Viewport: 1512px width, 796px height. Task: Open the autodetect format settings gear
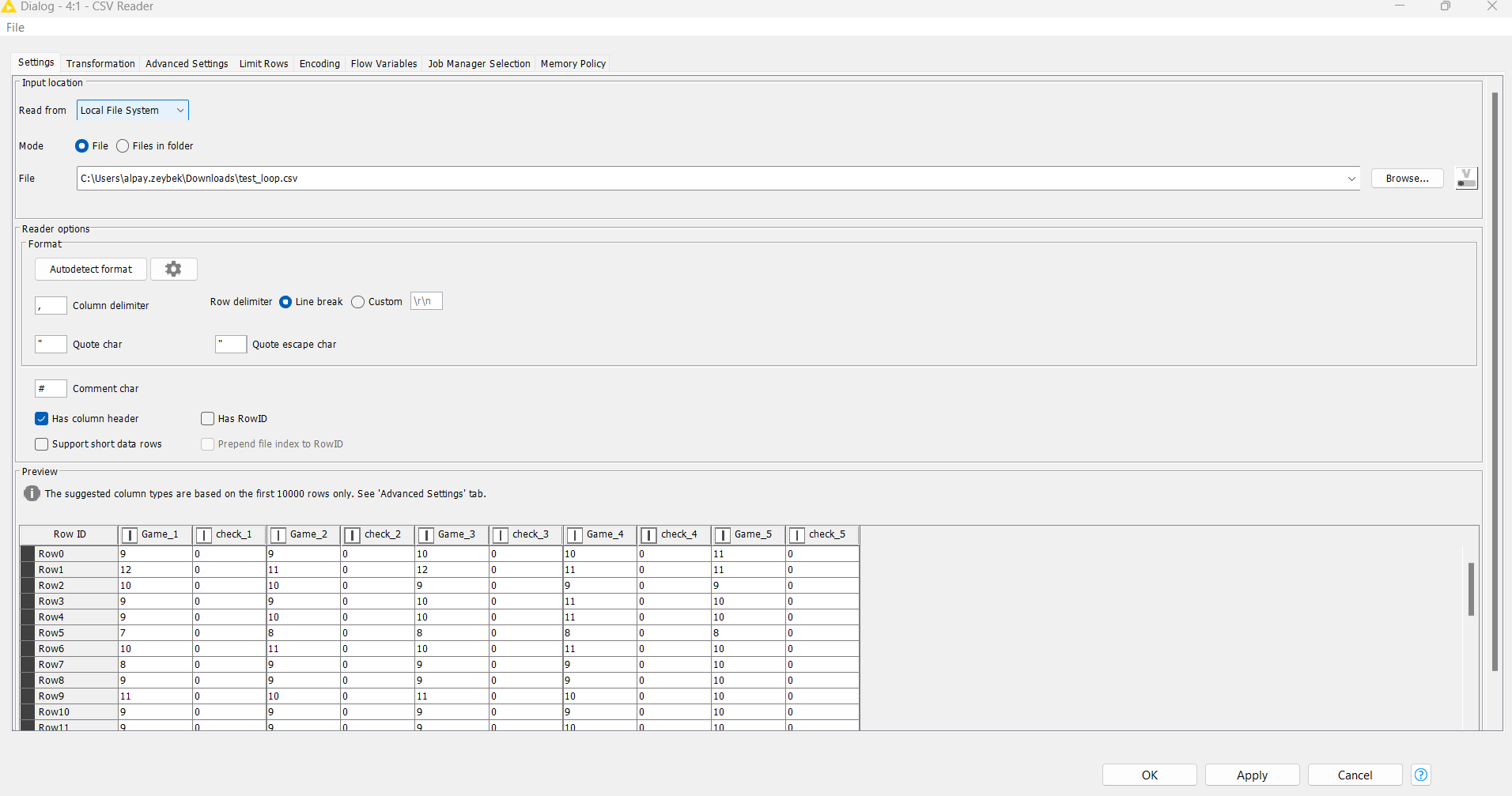point(173,270)
